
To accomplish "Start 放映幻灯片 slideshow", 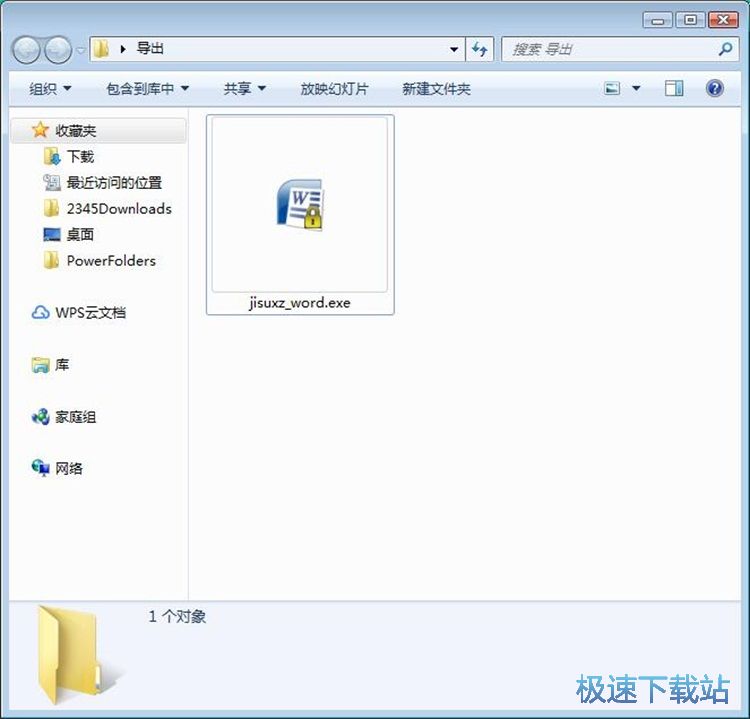I will [334, 88].
